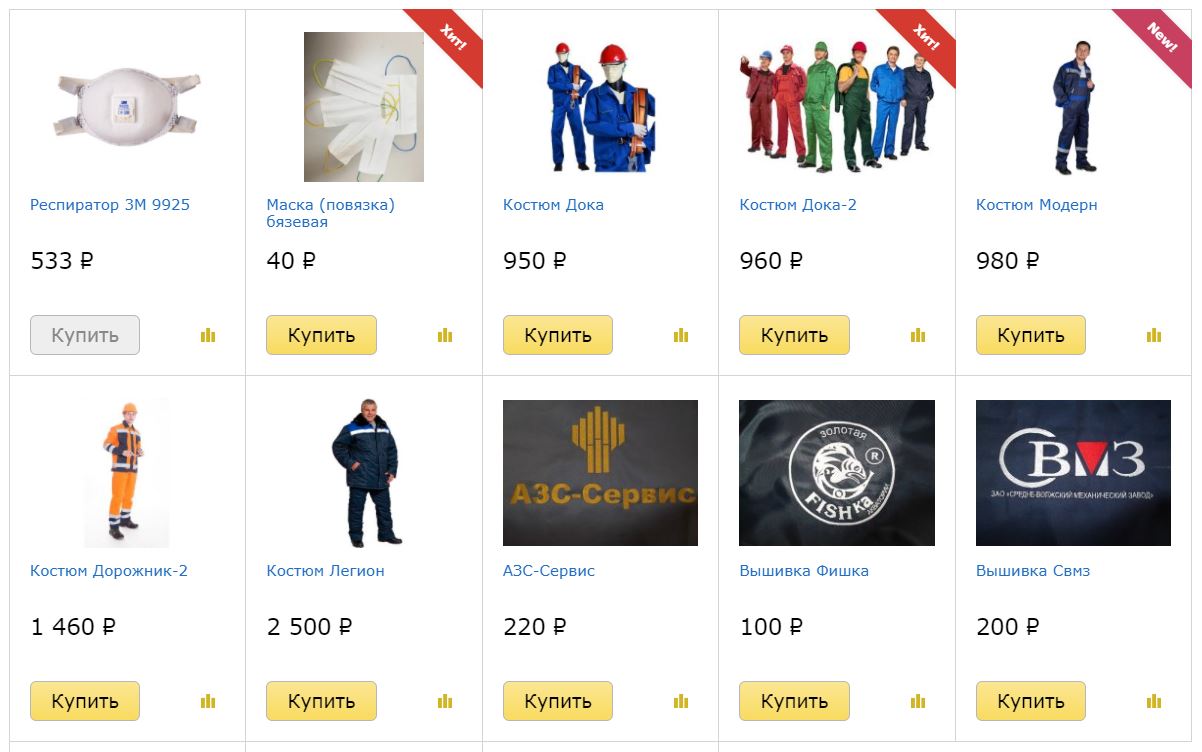Click the АЗС-Сервис embroidery thumbnail
This screenshot has width=1202, height=752.
(600, 473)
